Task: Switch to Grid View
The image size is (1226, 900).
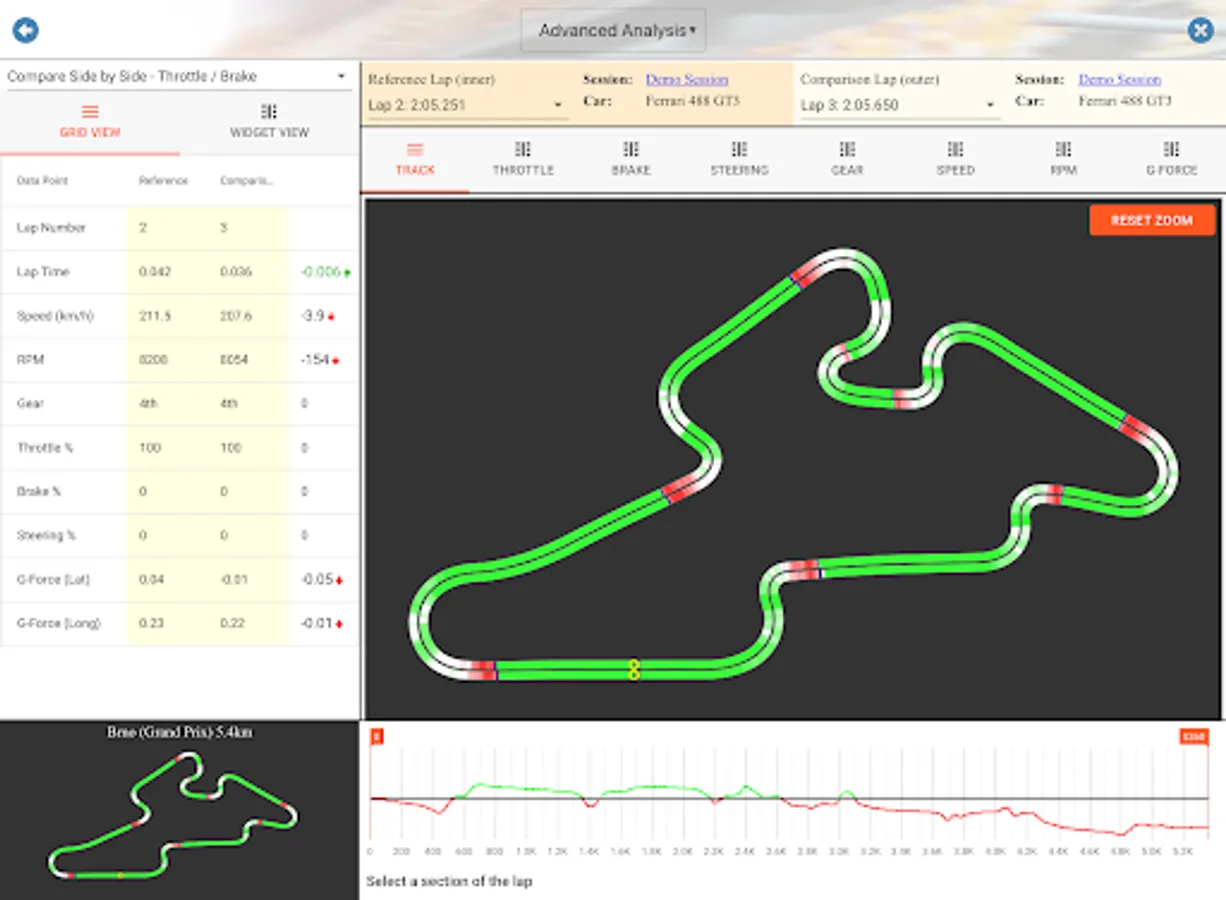Action: point(90,121)
